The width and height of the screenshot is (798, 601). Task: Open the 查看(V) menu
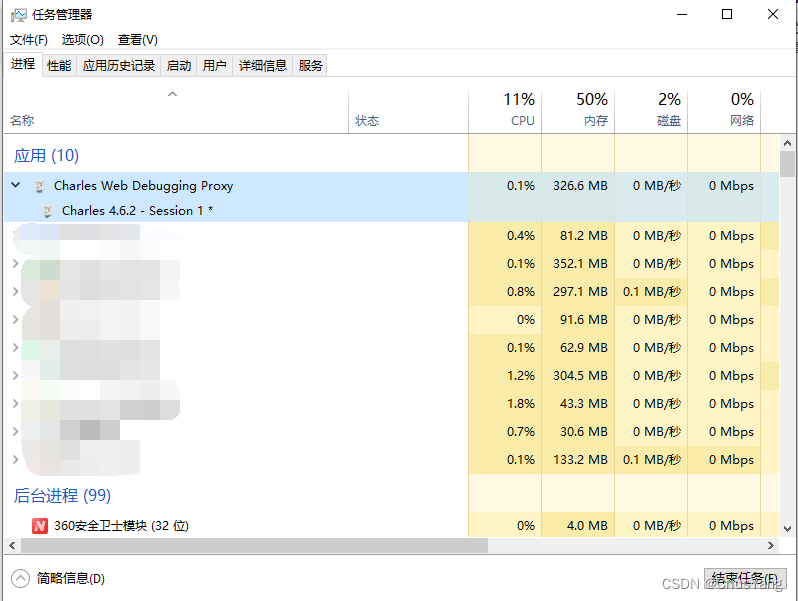tap(137, 40)
